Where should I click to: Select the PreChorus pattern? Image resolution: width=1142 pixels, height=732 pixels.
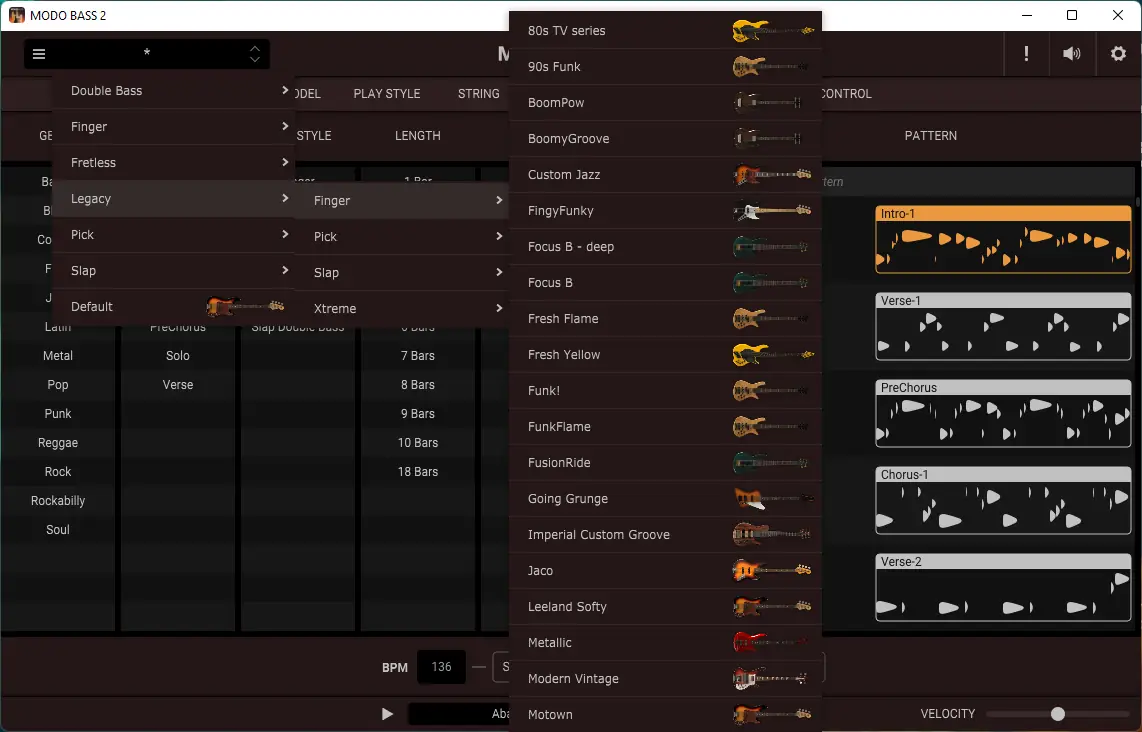(x=1003, y=413)
